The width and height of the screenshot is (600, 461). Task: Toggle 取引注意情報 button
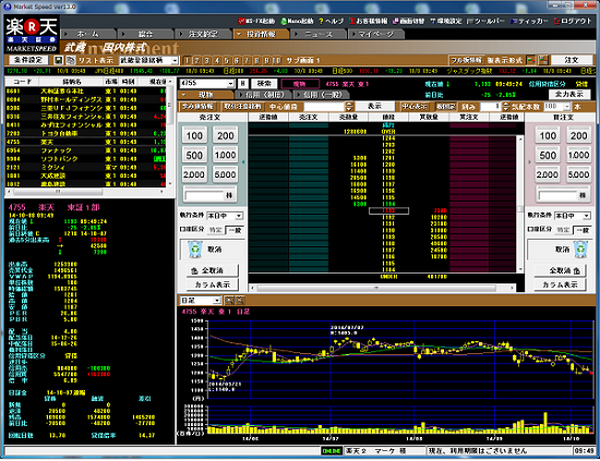(243, 106)
